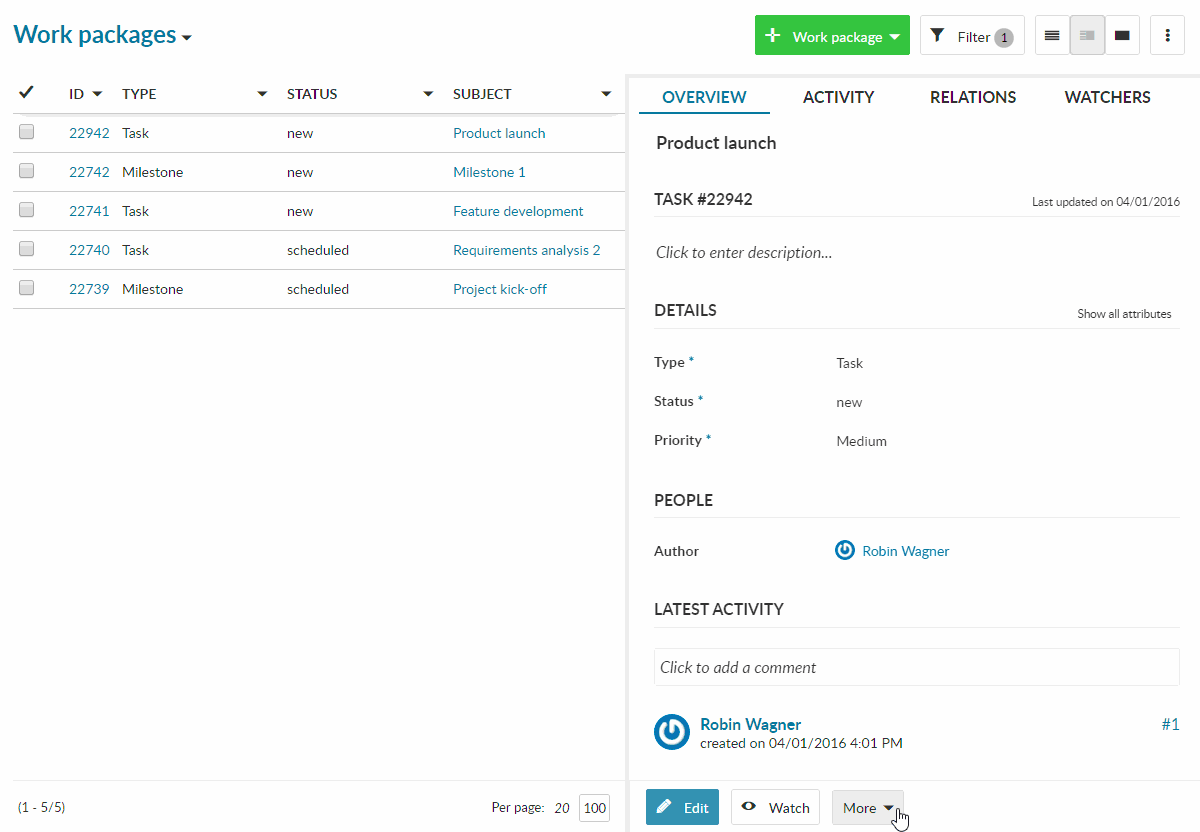Expand the Work packages title dropdown

[186, 36]
